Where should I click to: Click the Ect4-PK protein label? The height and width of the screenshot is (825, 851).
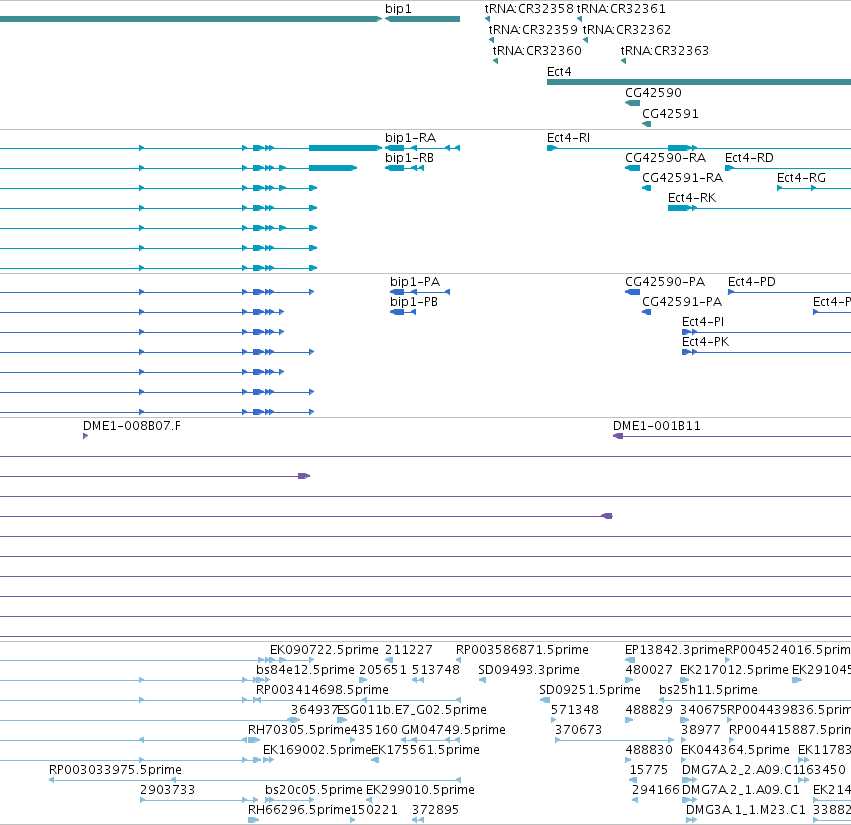pyautogui.click(x=706, y=342)
